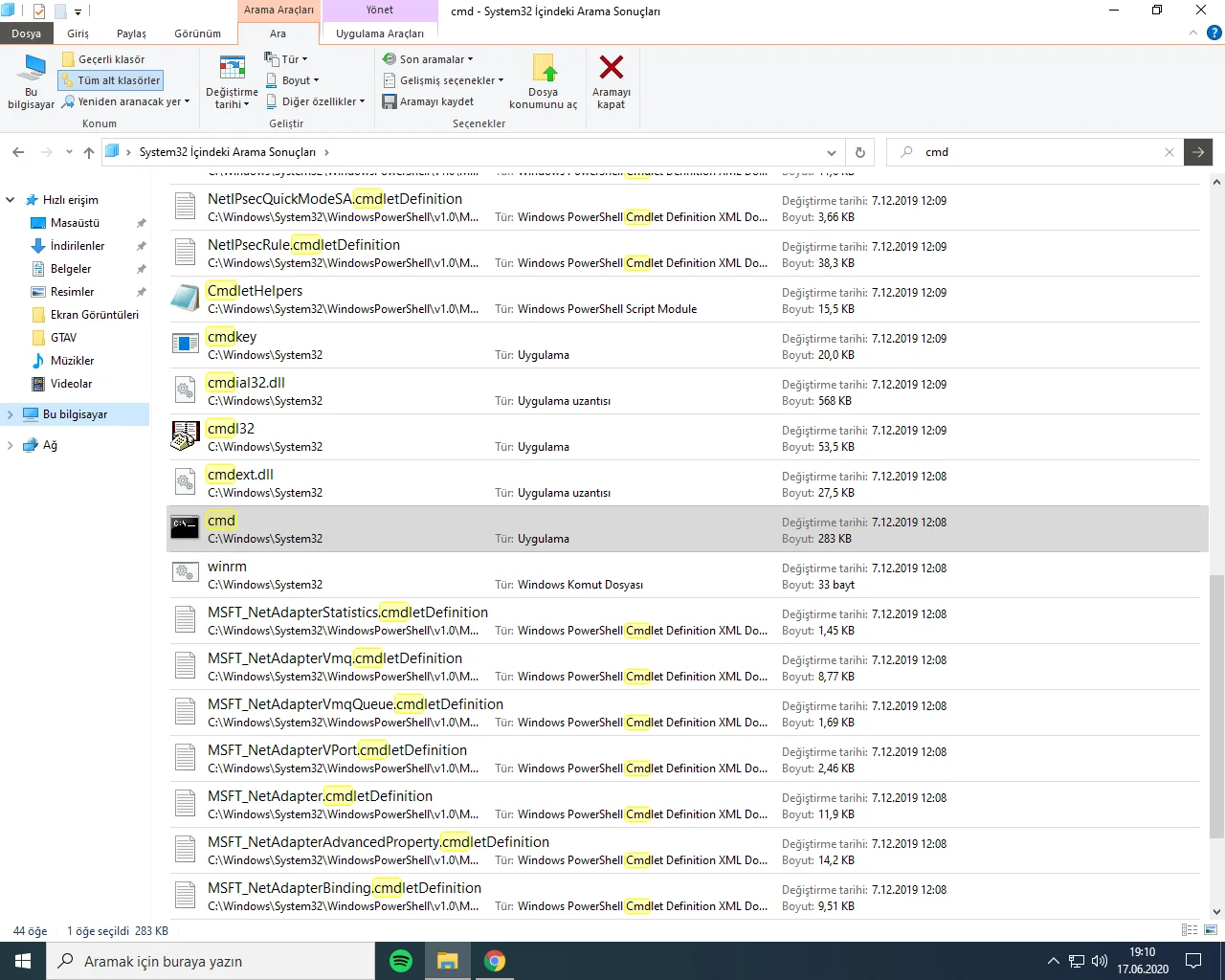Select MSFT_NetAdapterStatistics.cmdletDefinition file name
Viewport: 1225px width, 980px height.
[x=347, y=612]
